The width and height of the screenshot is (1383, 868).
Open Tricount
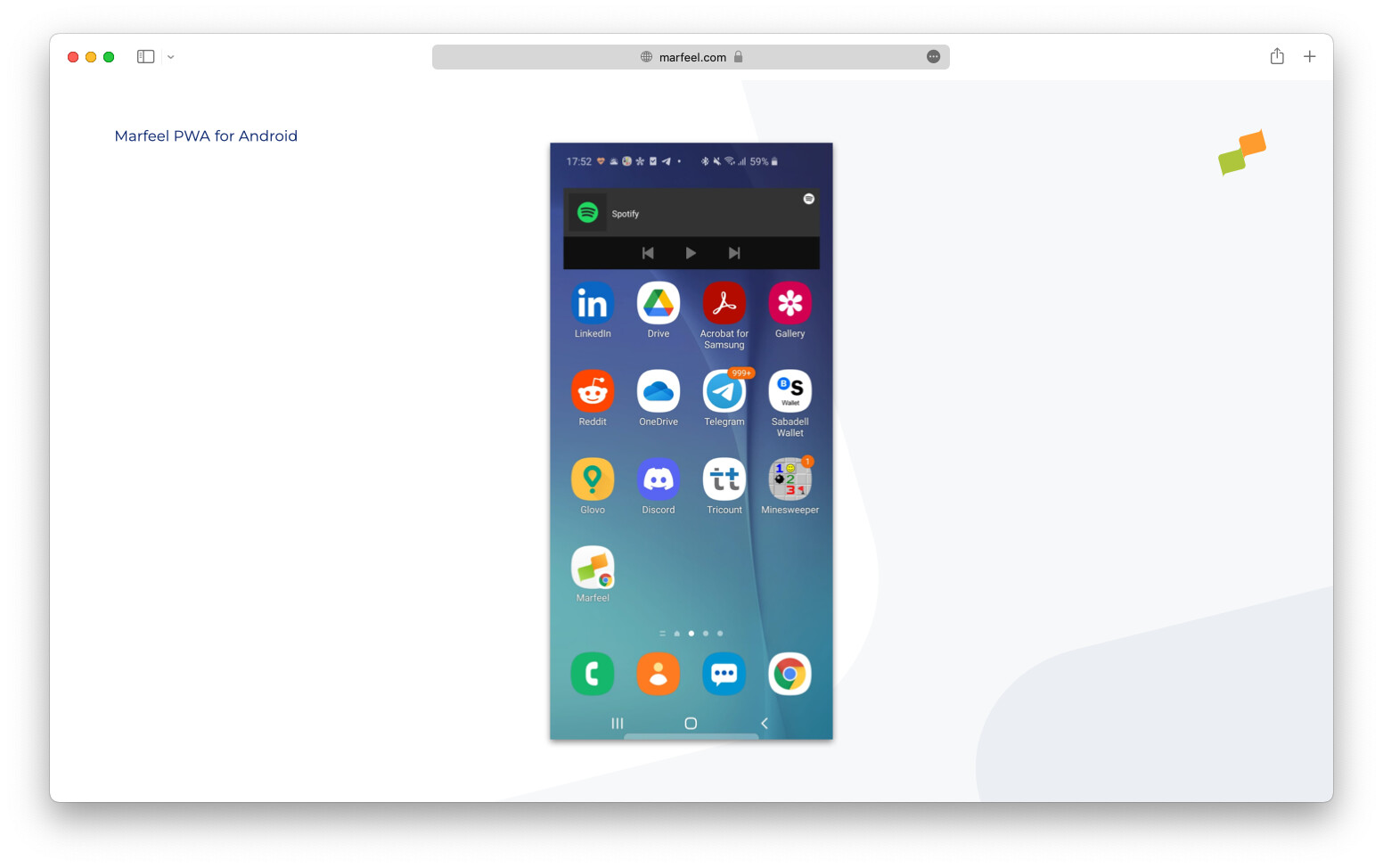724,479
